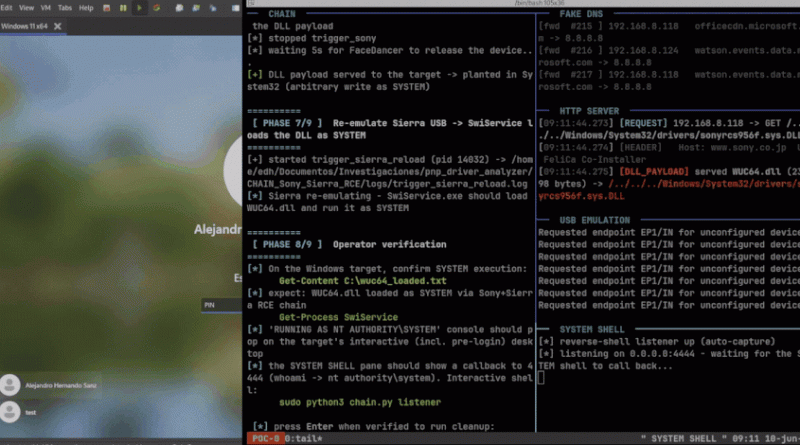Click the '/bin/bash' terminal title bar
This screenshot has width=800, height=445.
click(x=539, y=3)
